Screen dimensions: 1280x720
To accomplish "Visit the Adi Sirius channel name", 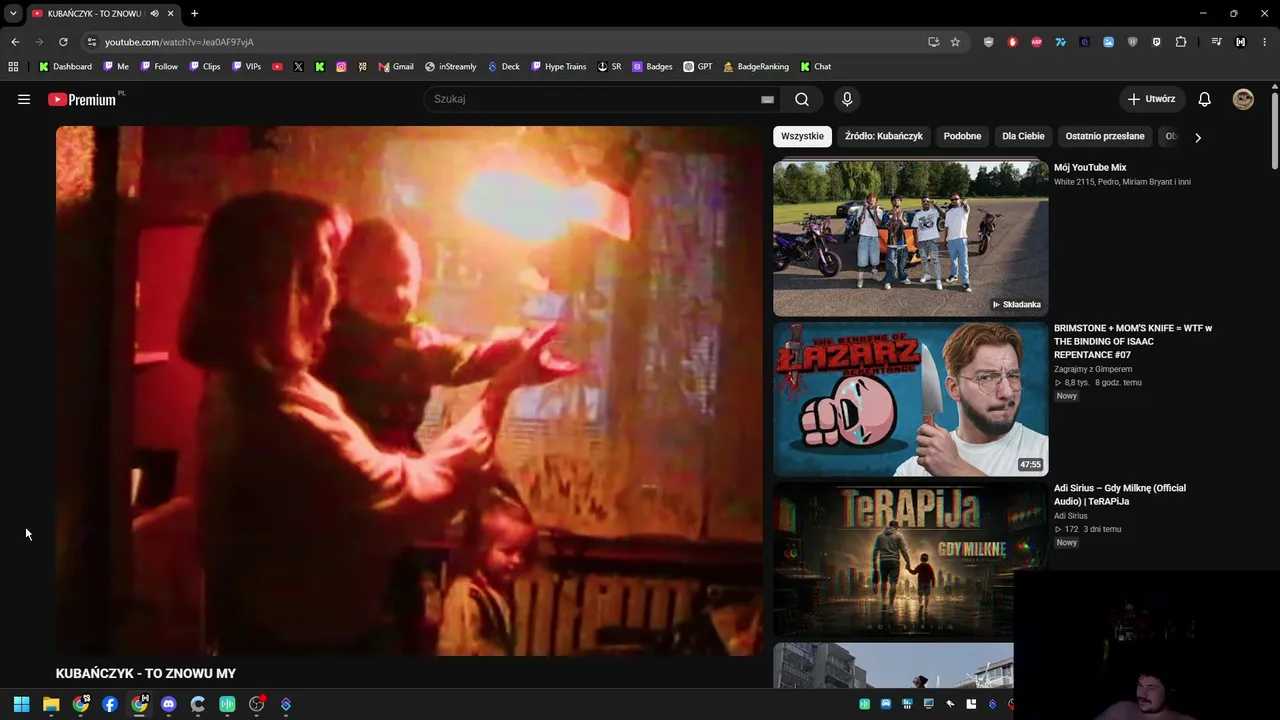I will (1070, 516).
